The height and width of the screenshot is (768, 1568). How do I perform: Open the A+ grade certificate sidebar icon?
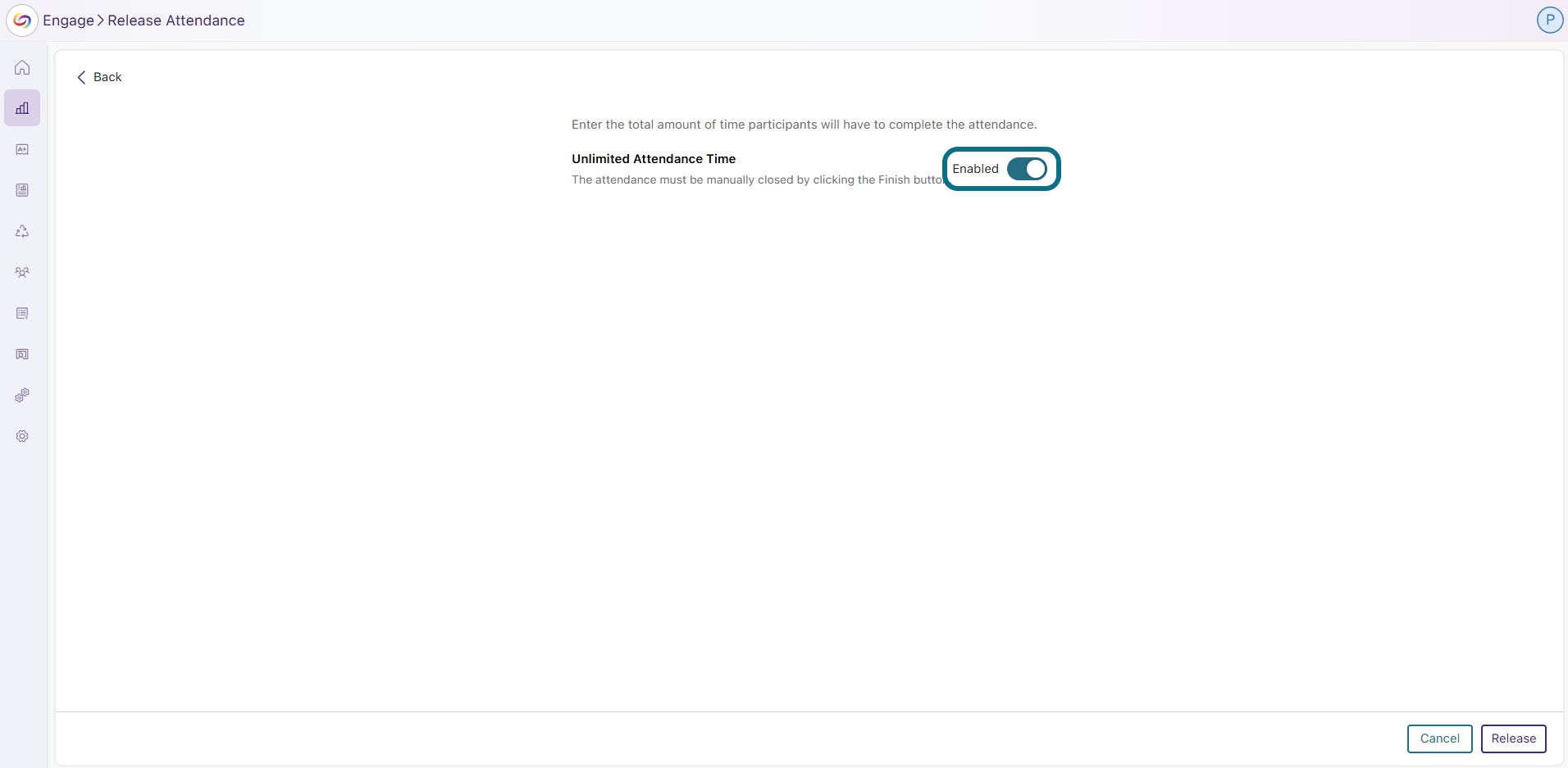pyautogui.click(x=22, y=149)
